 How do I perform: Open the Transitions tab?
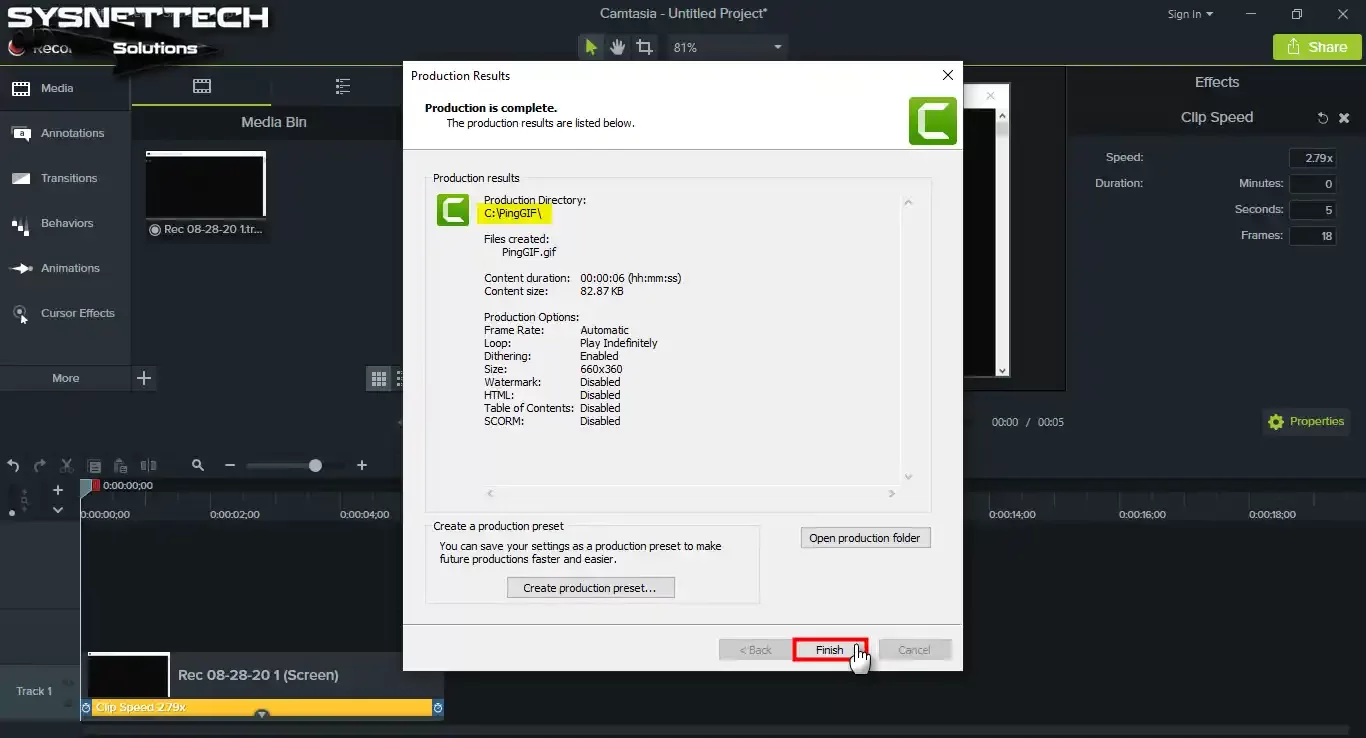(x=65, y=178)
